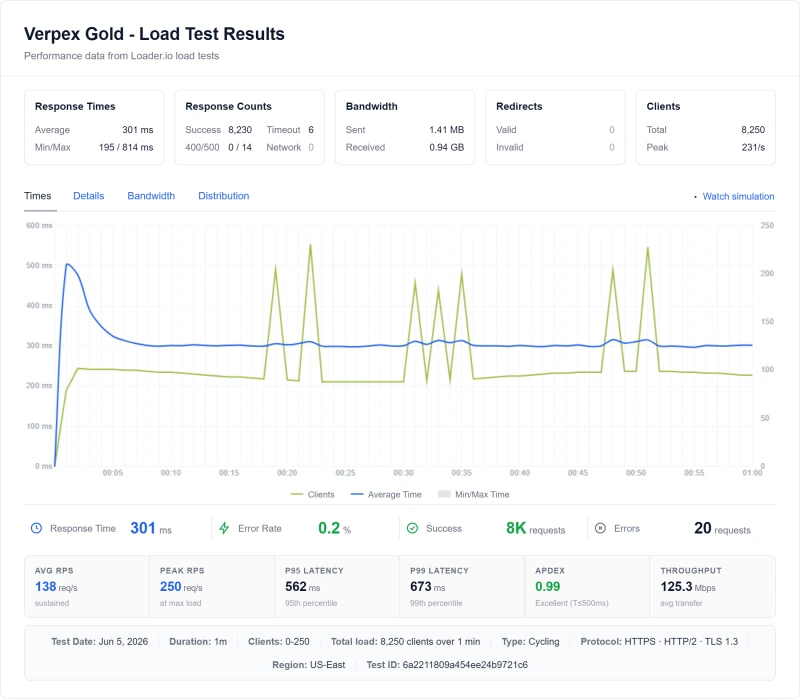
Task: Click the Error Rate 0.2 % value
Action: click(334, 529)
